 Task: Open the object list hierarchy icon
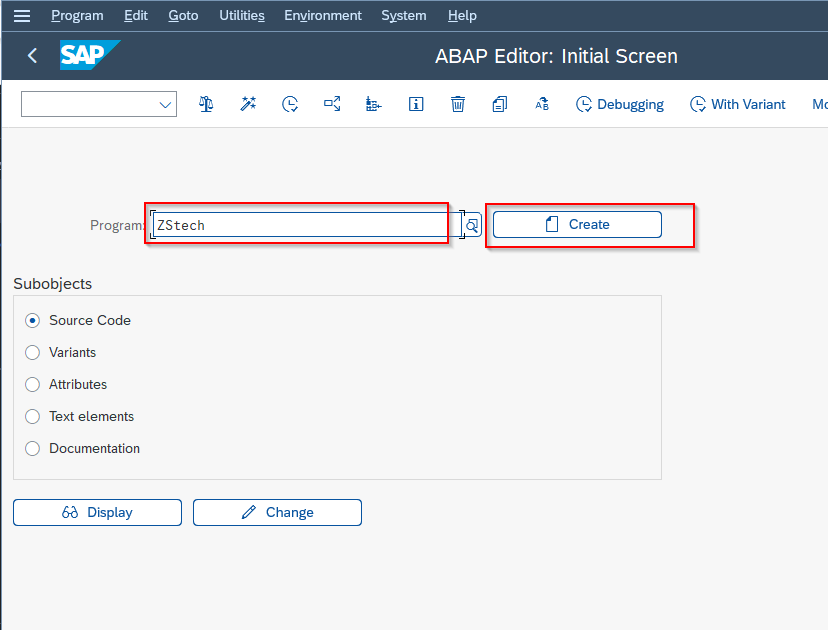374,104
